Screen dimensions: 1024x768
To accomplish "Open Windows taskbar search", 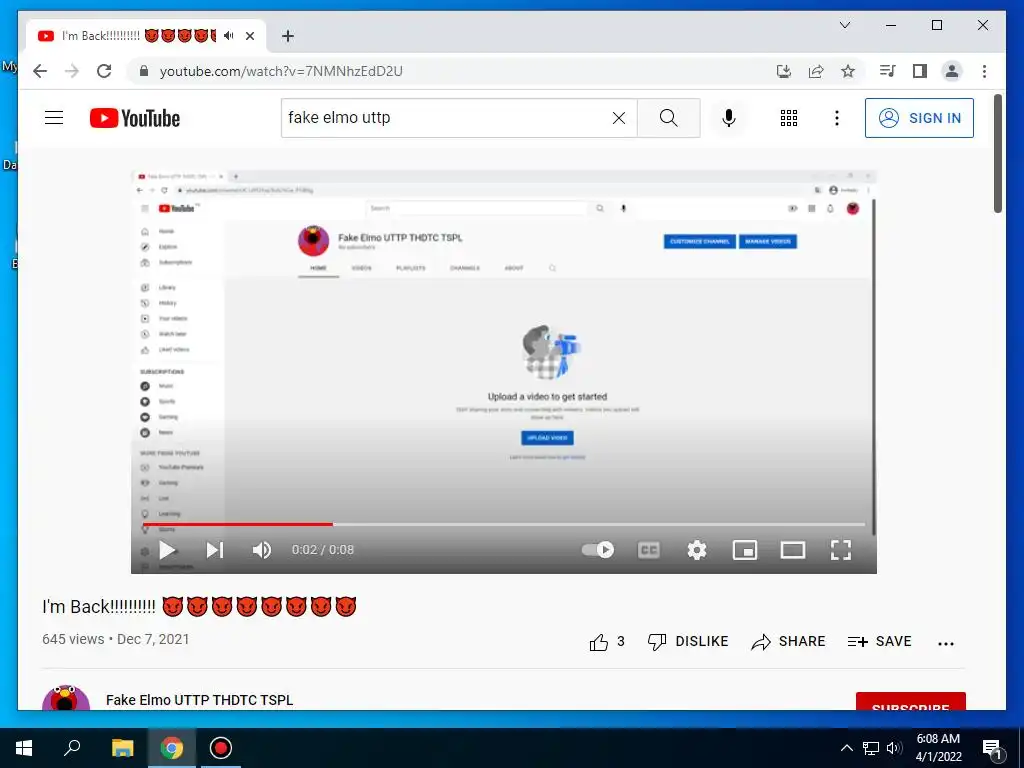I will [x=72, y=748].
